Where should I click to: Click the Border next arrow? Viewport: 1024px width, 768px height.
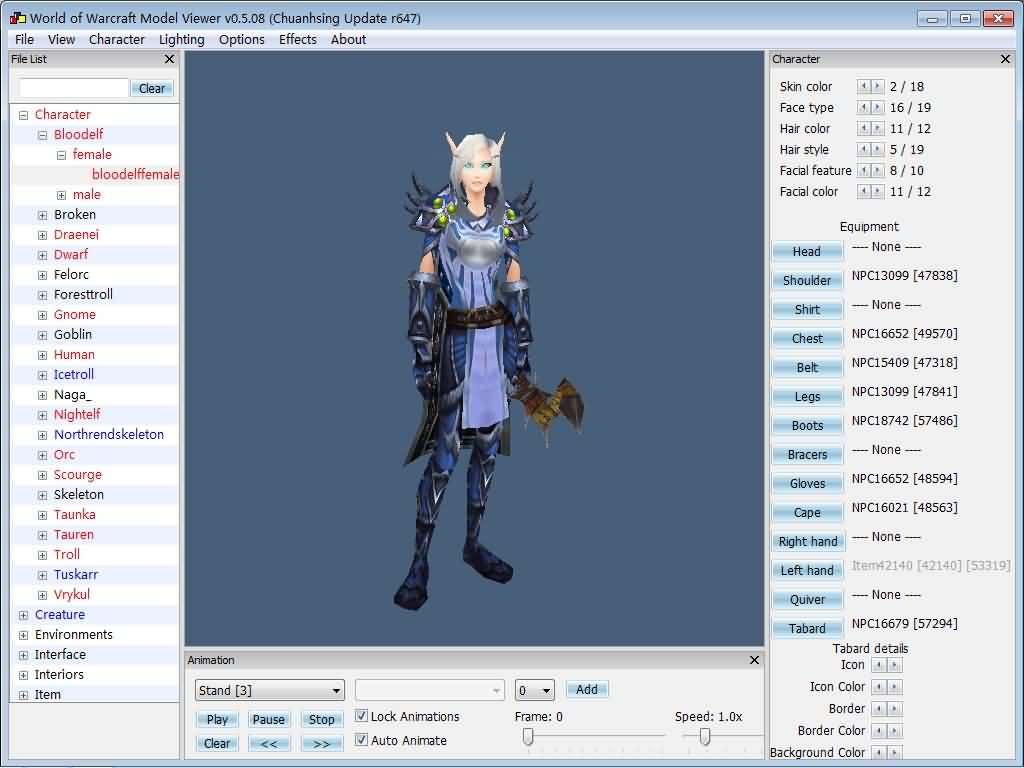[895, 709]
